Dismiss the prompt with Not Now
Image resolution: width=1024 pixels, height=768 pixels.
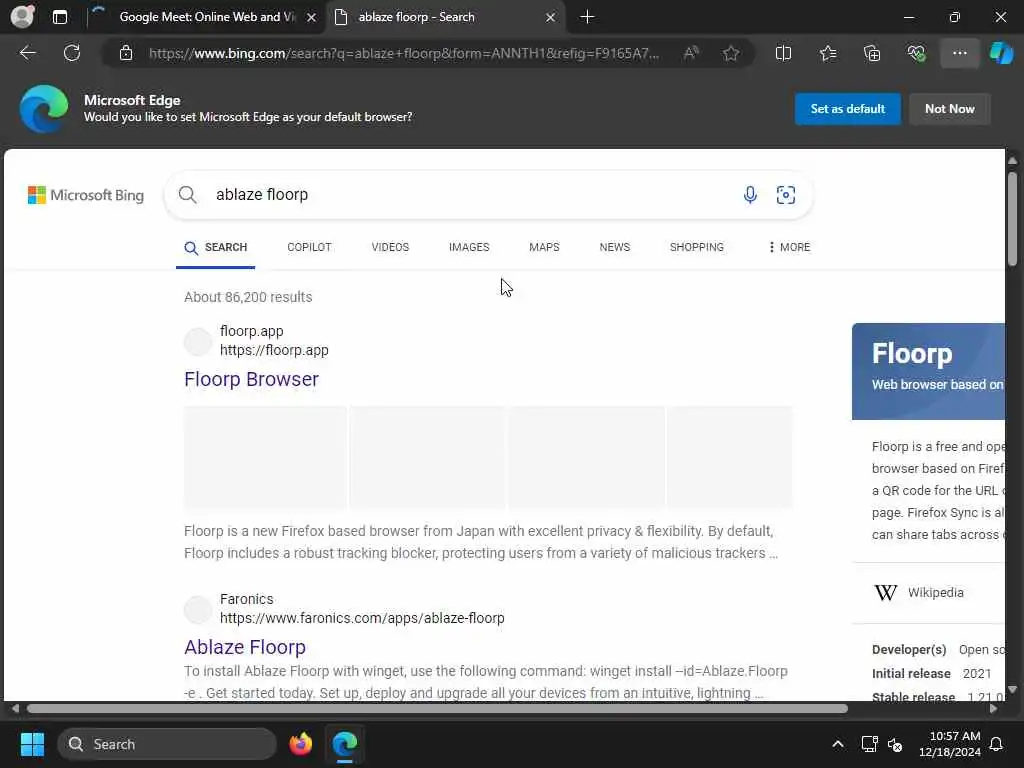pyautogui.click(x=950, y=109)
